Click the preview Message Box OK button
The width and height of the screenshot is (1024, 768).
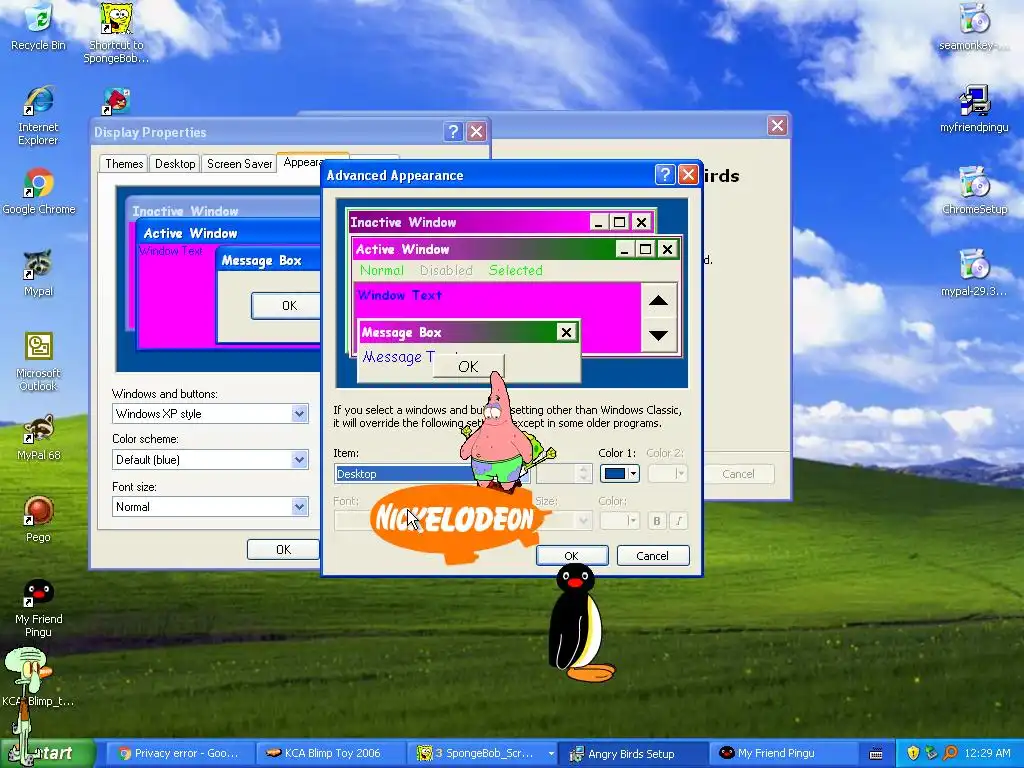pos(468,366)
